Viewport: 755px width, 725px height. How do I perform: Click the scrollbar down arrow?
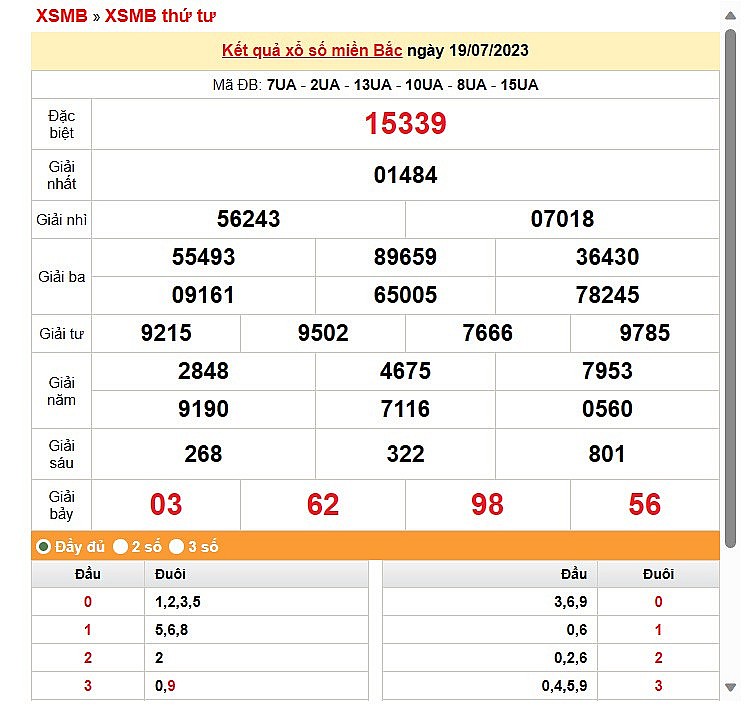pos(731,686)
